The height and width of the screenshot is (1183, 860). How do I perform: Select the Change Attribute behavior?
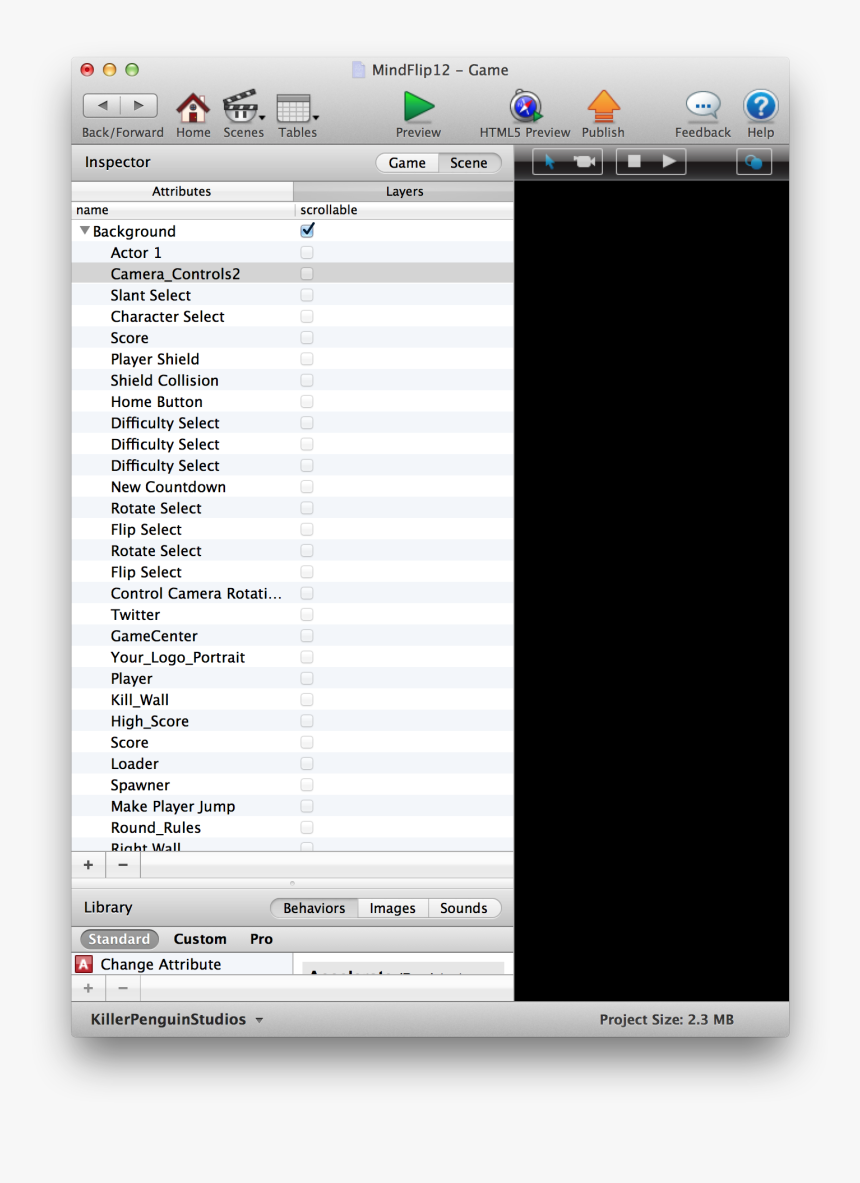[160, 963]
